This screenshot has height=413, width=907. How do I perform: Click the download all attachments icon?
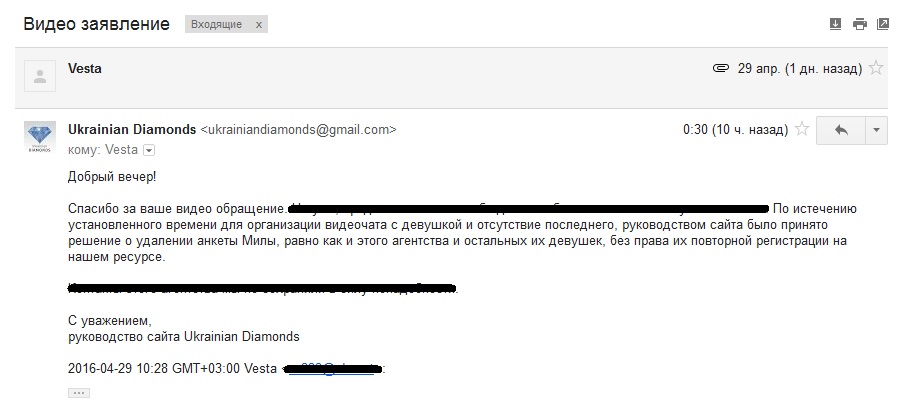click(836, 24)
